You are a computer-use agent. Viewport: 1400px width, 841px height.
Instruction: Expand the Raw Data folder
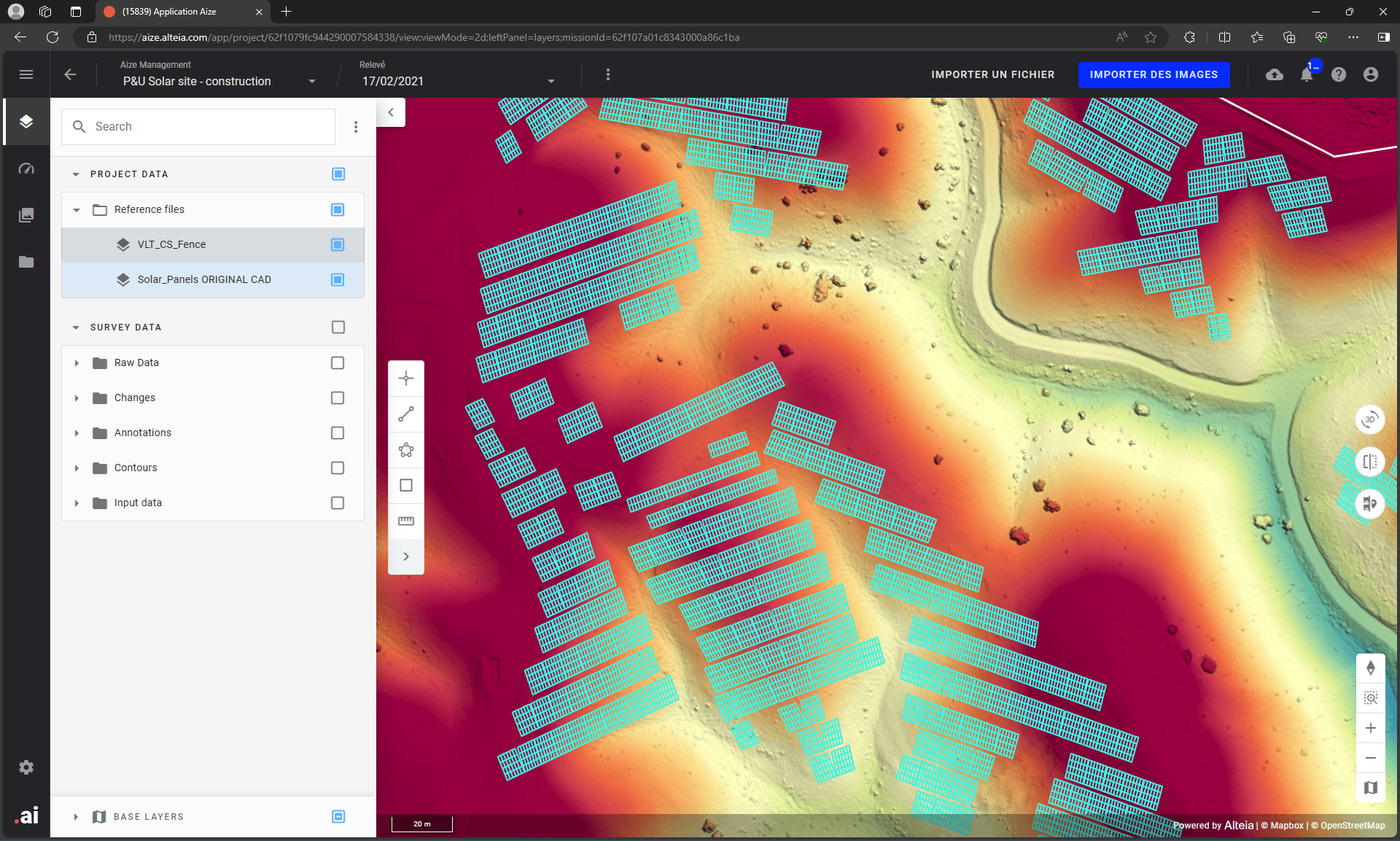click(x=77, y=363)
